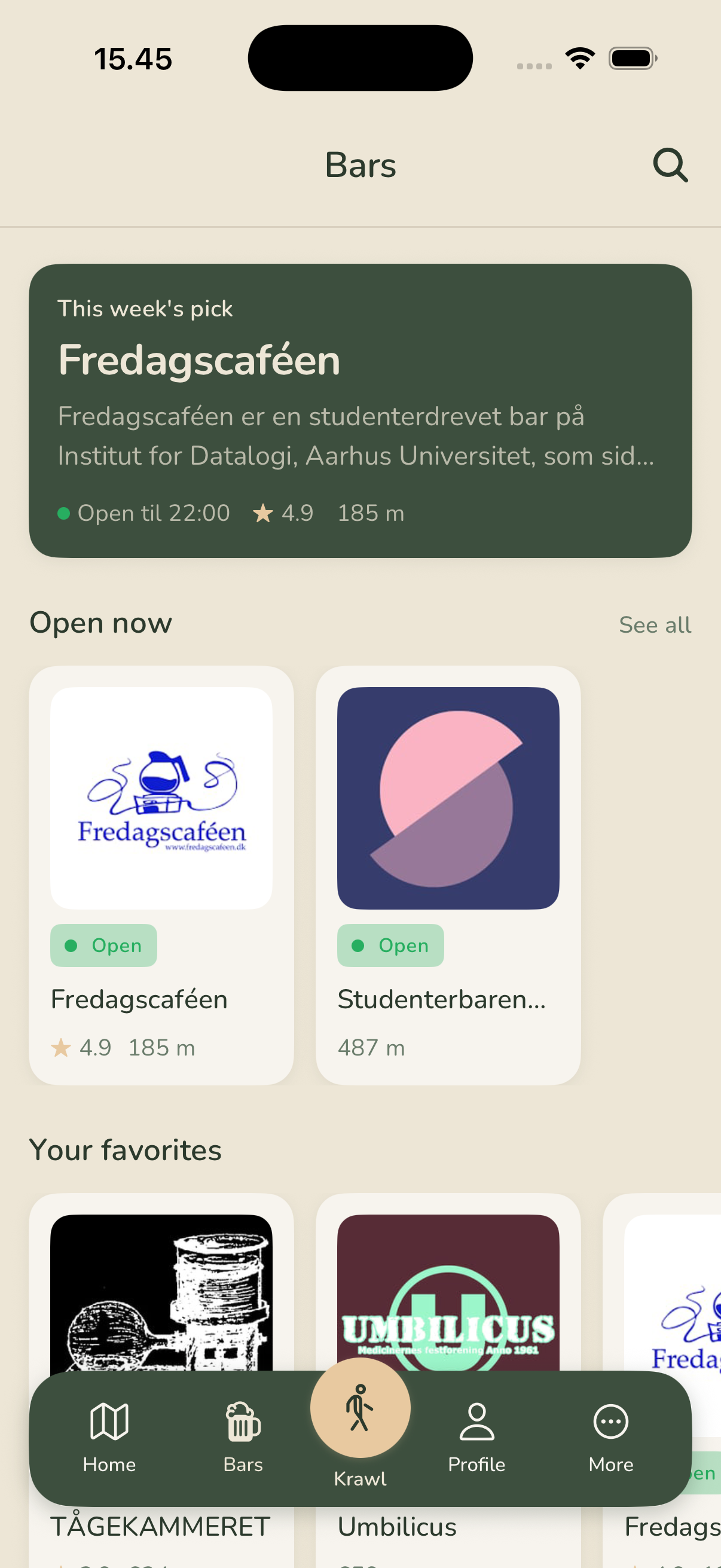
Task: Select the Fredagscaféen logo thumbnail in Open now
Action: pos(161,798)
